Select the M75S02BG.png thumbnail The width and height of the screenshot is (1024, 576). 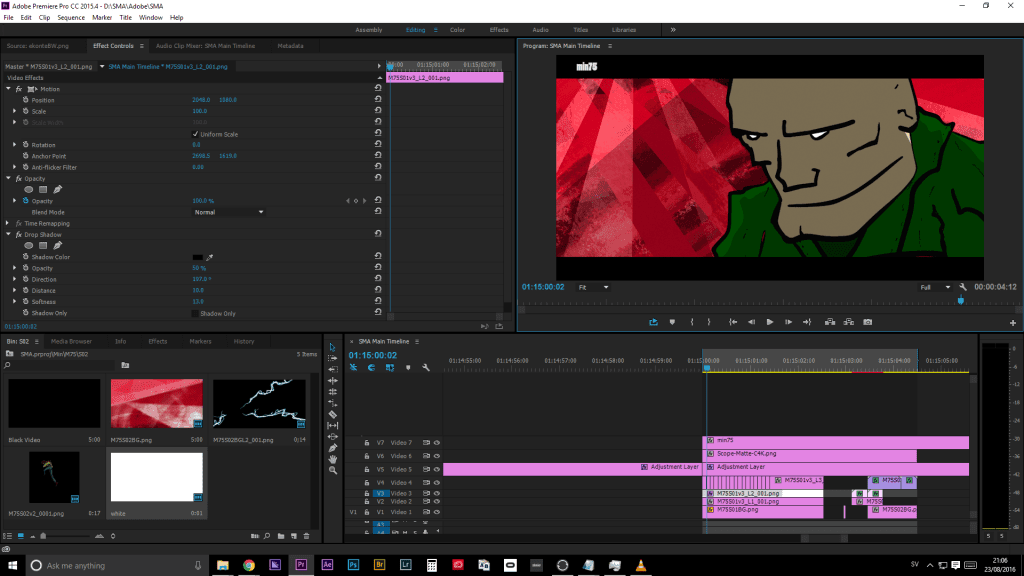click(x=157, y=404)
